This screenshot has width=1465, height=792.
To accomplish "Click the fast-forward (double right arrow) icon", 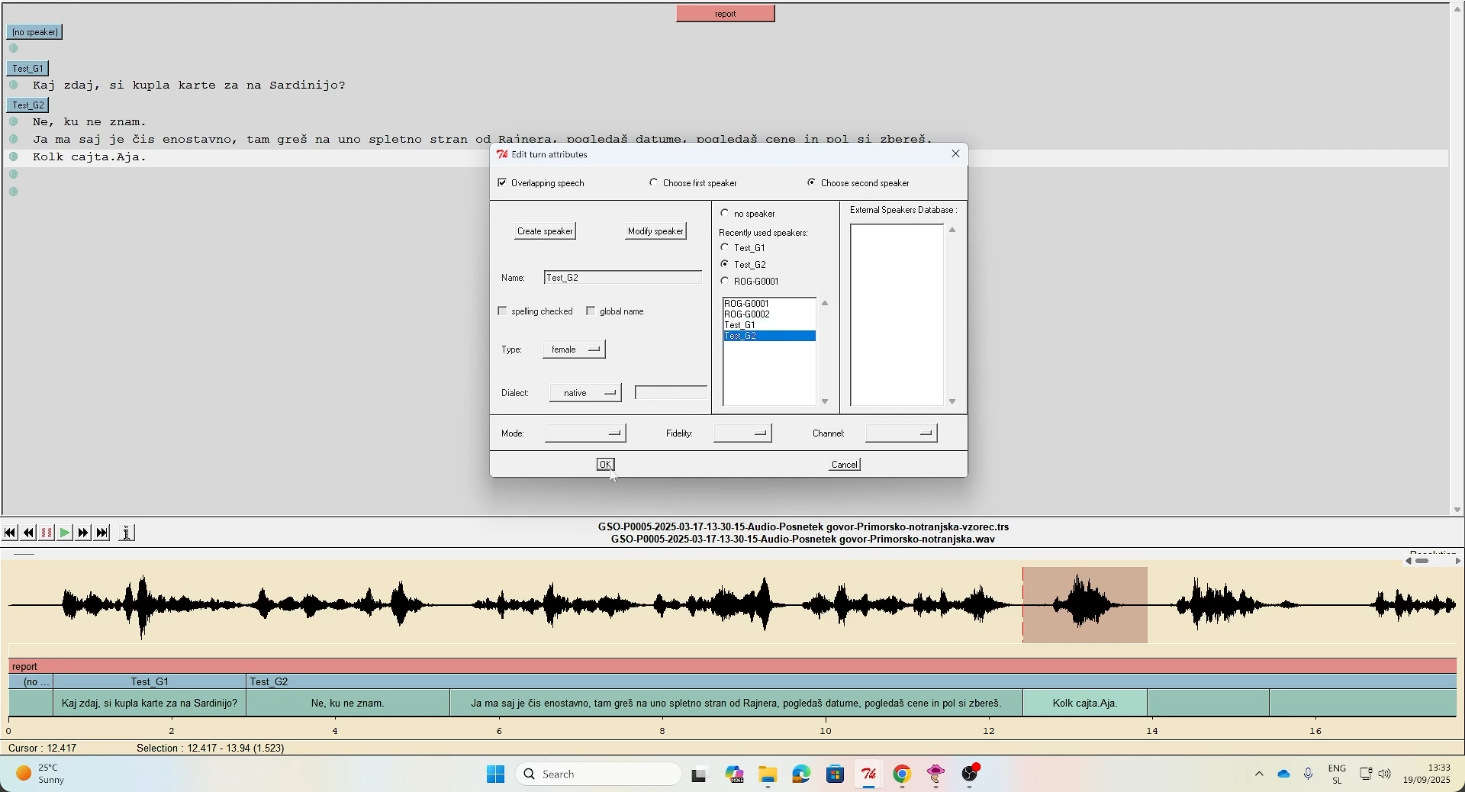I will (x=83, y=533).
